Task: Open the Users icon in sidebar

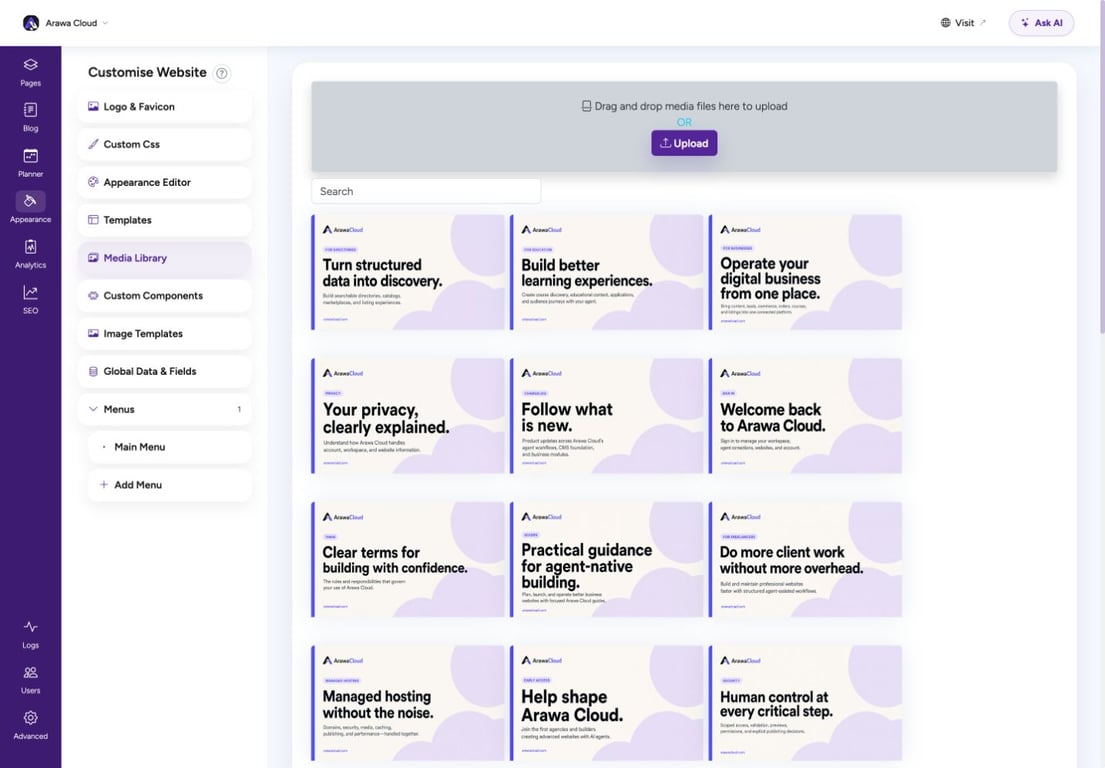Action: tap(30, 672)
